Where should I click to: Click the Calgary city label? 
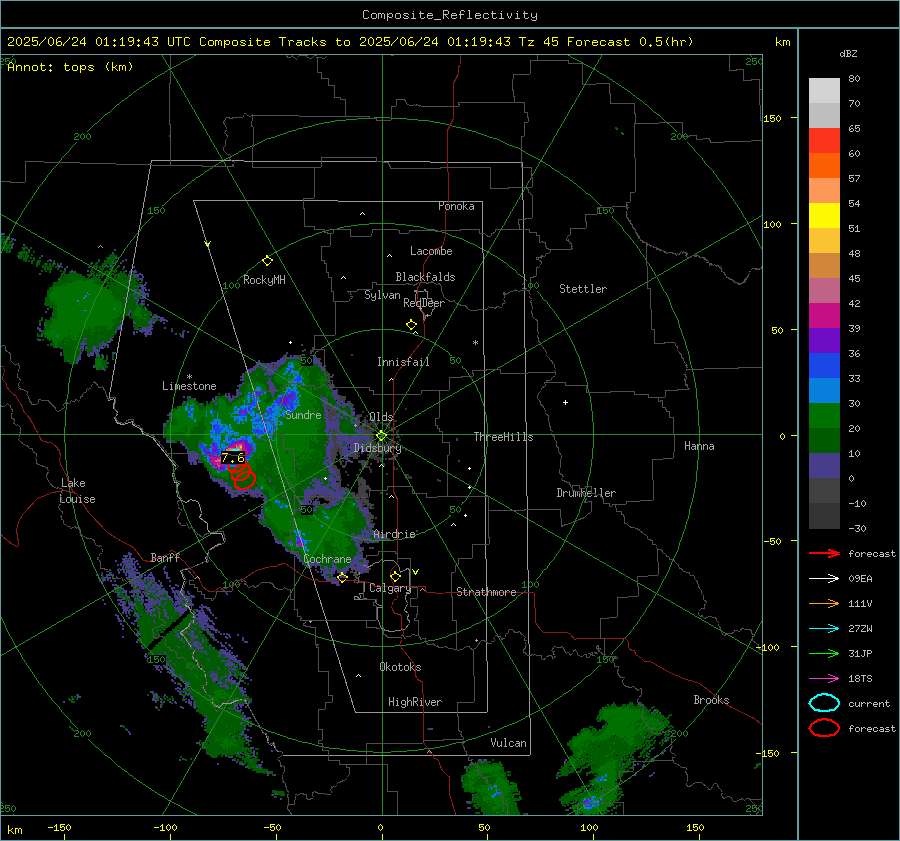coord(390,588)
